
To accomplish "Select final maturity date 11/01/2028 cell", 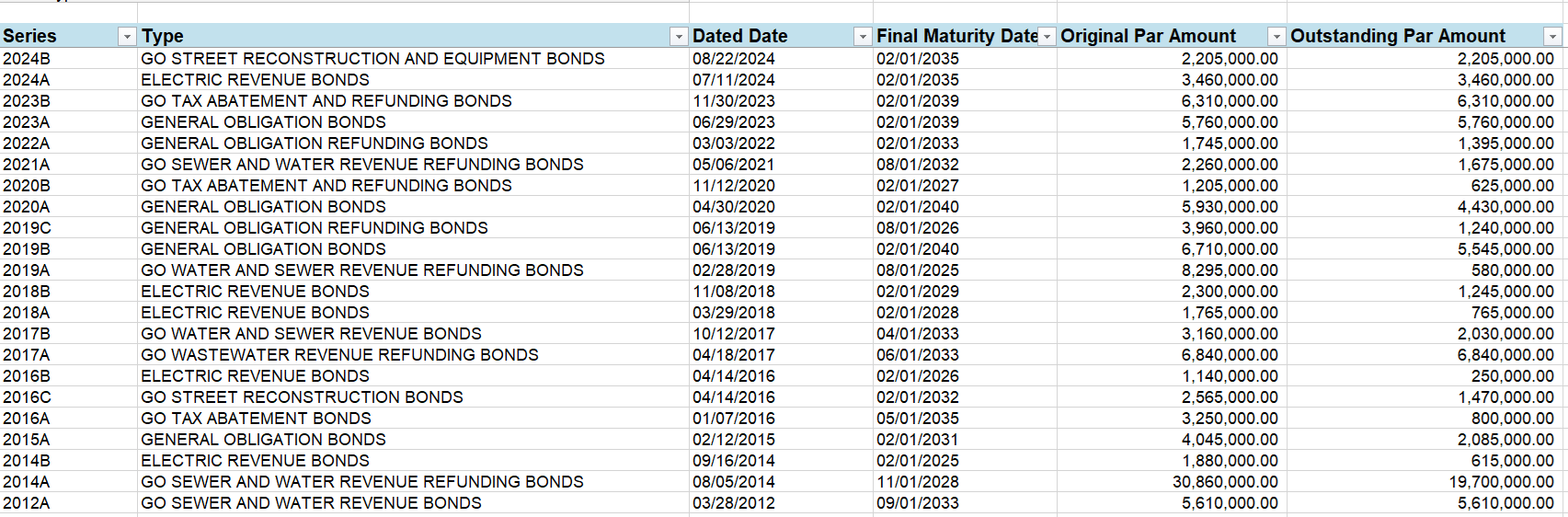I will point(917,482).
